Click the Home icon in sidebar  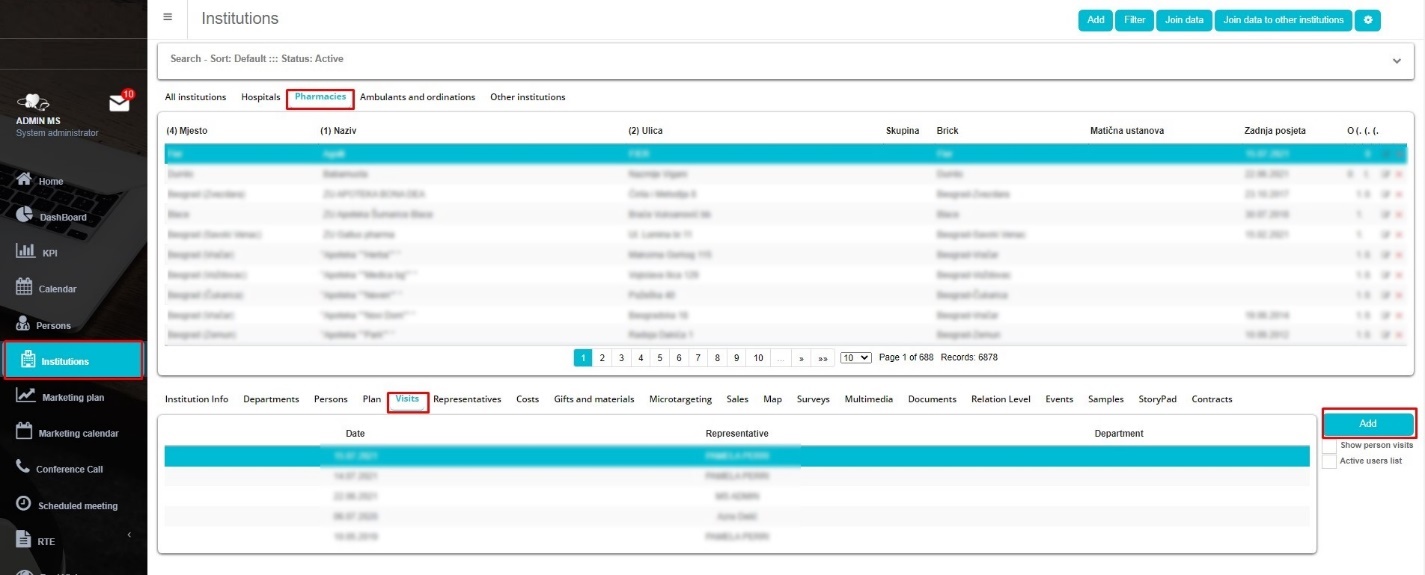(25, 180)
